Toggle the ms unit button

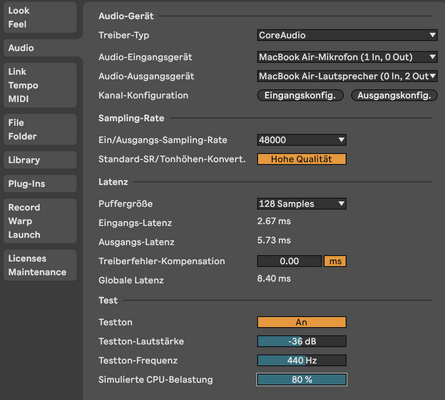(335, 261)
